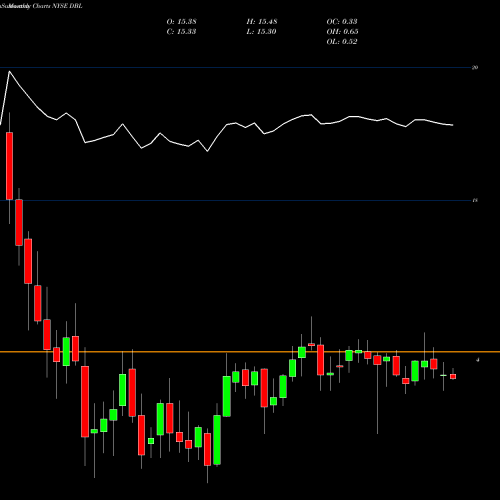Select the OH: 0.65 reading
Viewport: 500px width, 500px height.
click(342, 31)
